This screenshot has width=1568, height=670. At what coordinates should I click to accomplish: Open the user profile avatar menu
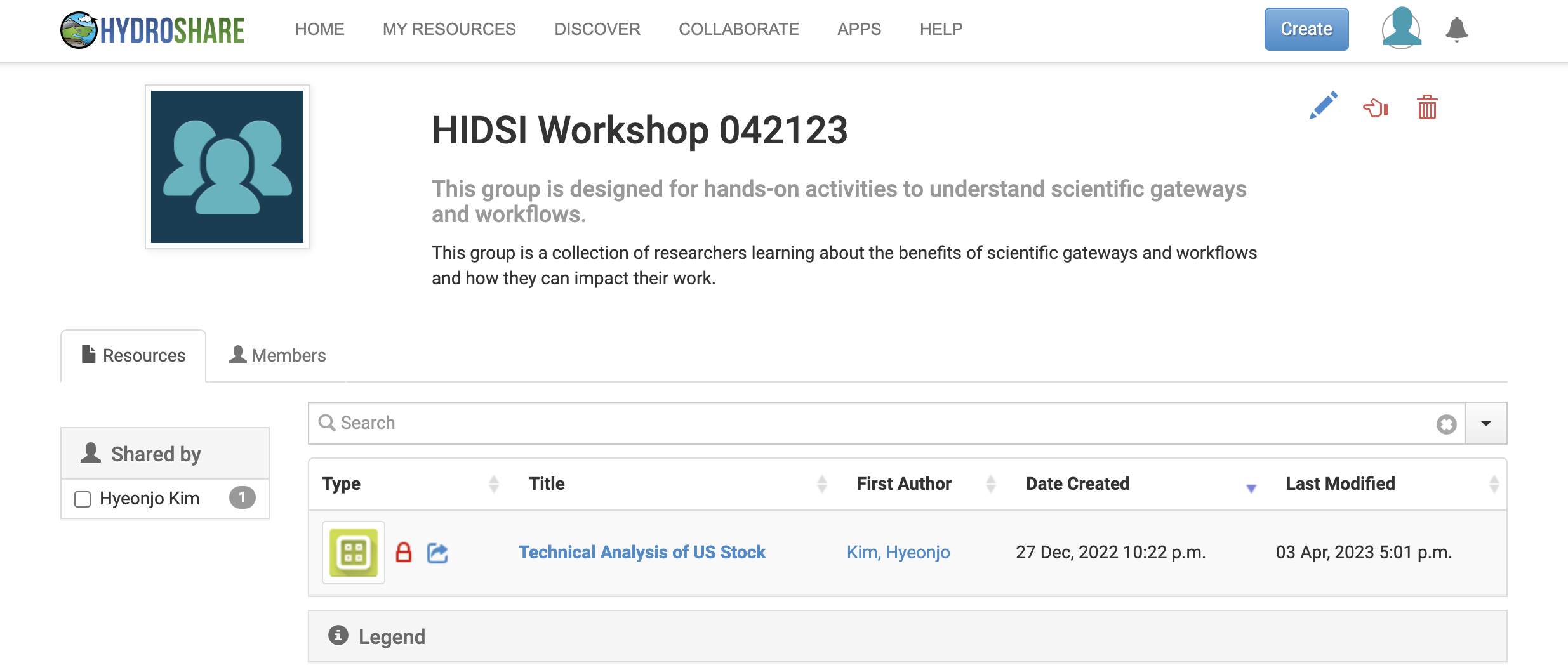1401,28
